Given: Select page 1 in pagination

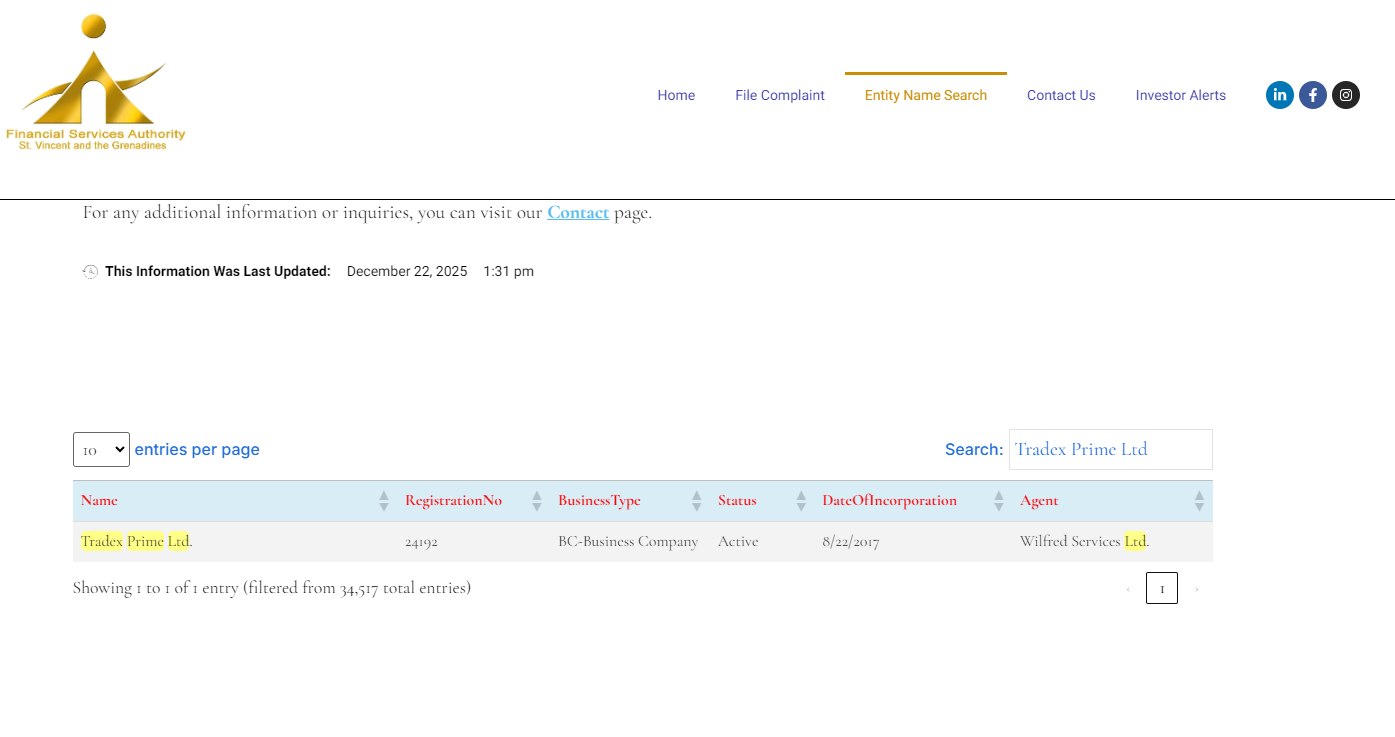Looking at the screenshot, I should pos(1162,588).
